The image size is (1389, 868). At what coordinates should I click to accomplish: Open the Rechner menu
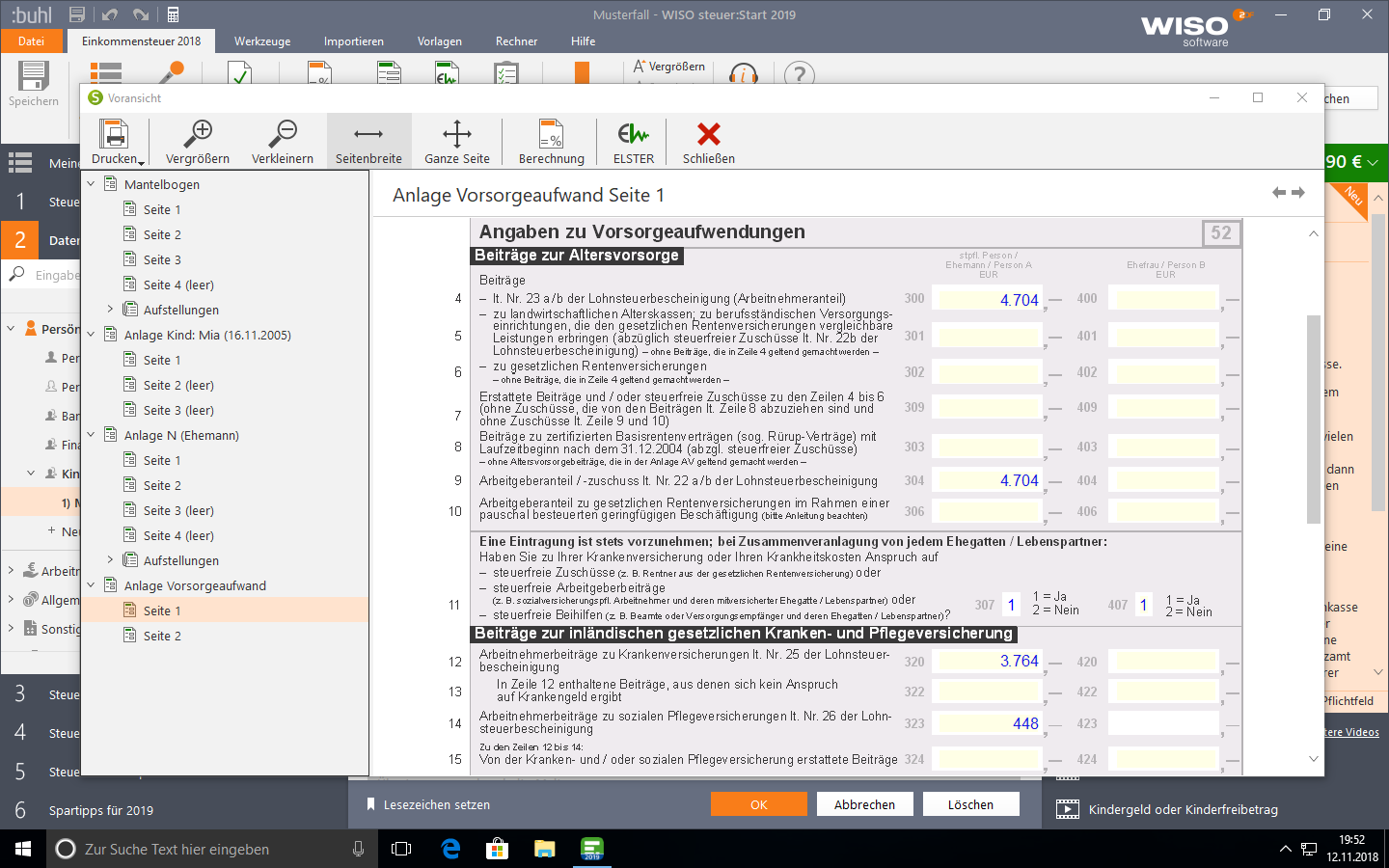click(516, 41)
